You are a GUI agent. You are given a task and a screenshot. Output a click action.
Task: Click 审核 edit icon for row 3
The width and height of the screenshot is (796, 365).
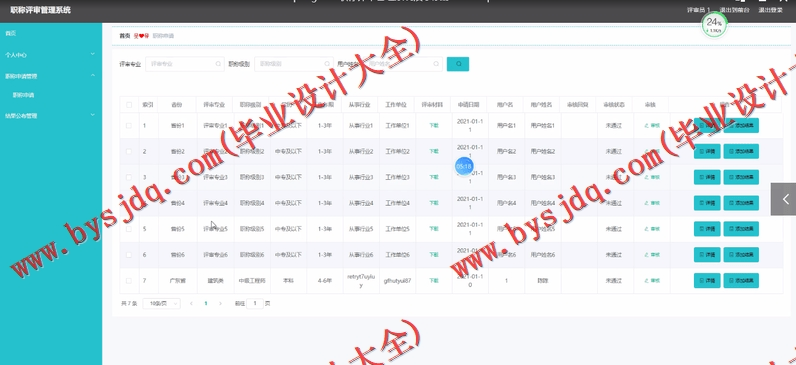point(652,177)
